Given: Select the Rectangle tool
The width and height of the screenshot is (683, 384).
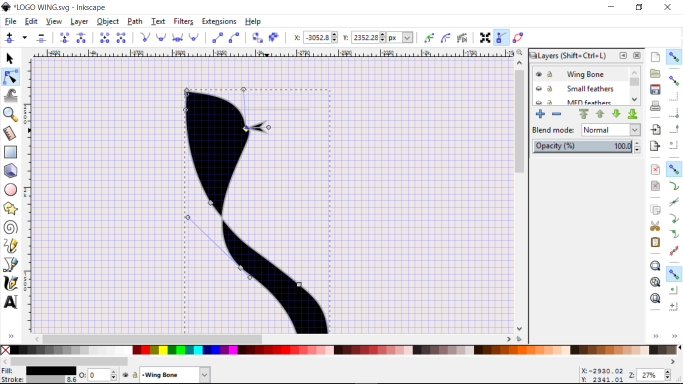Looking at the screenshot, I should 10,152.
